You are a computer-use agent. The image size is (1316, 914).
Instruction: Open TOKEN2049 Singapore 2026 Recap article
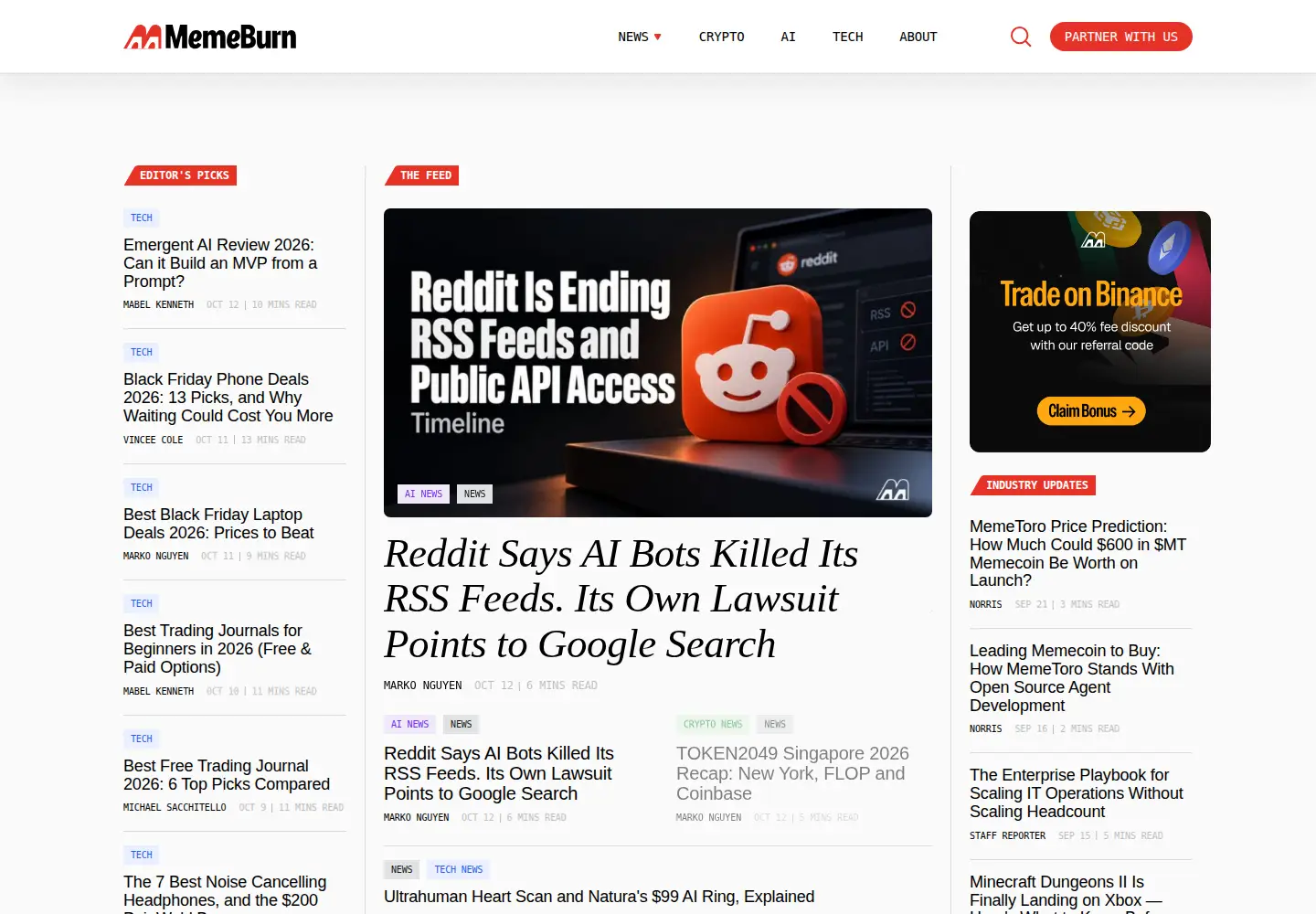point(792,773)
